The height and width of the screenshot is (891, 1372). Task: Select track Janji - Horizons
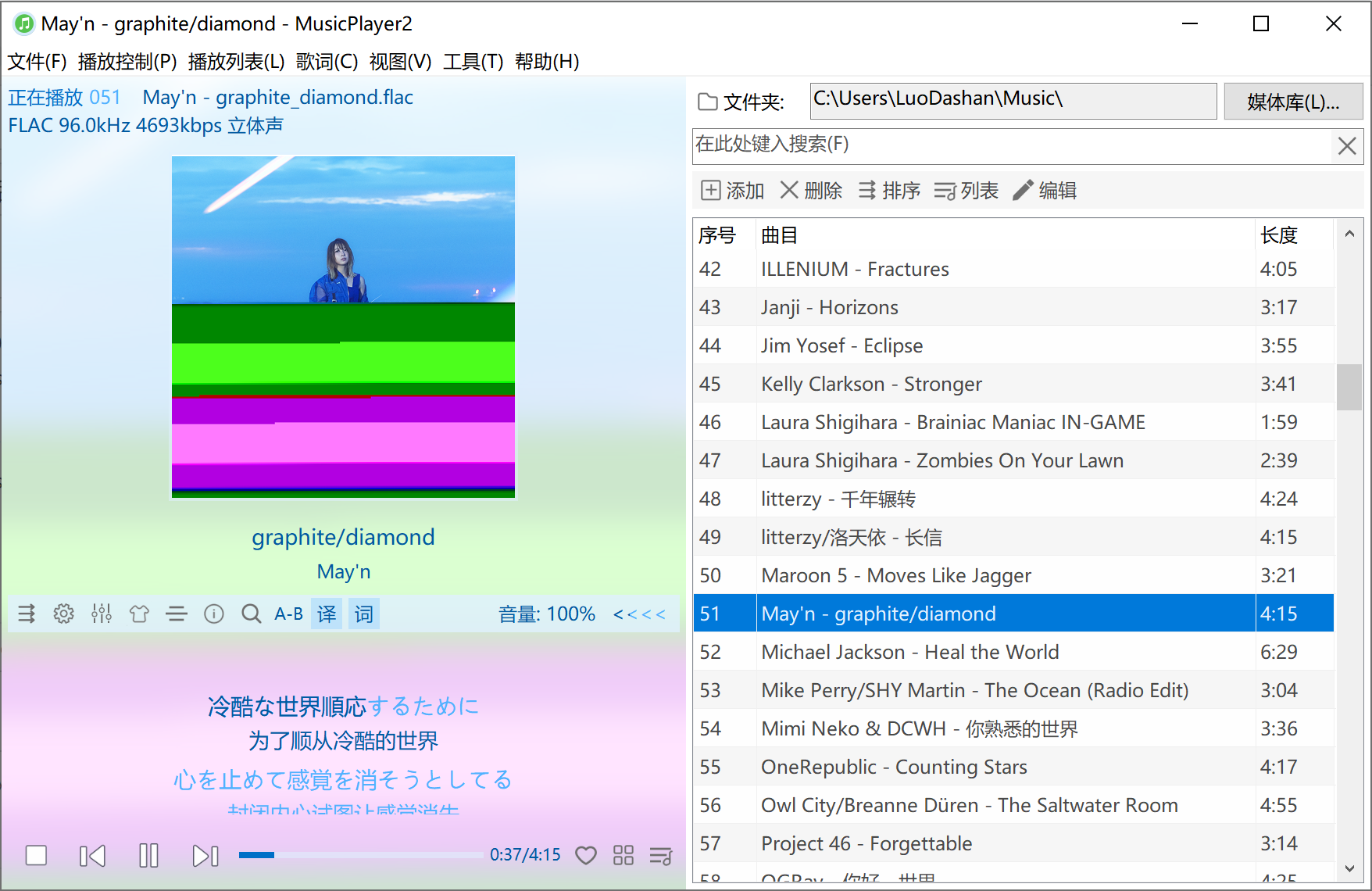click(1013, 307)
